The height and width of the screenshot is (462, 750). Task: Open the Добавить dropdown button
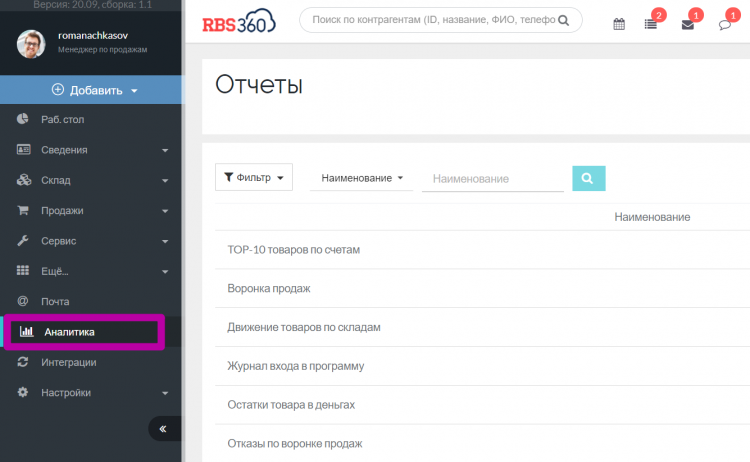91,90
